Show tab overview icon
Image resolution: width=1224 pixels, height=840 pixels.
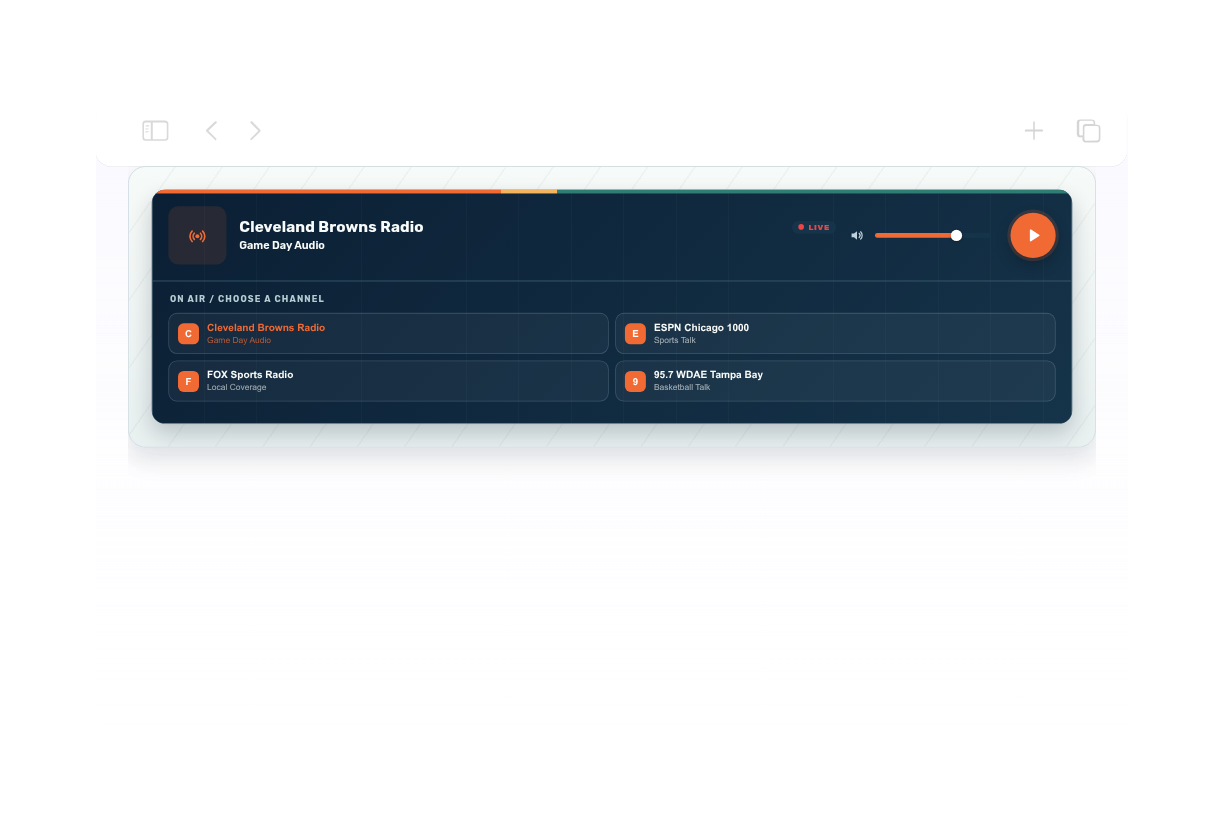(1088, 131)
